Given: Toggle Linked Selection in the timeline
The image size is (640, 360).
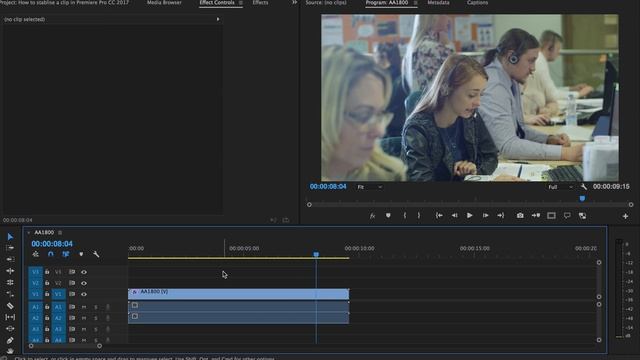Looking at the screenshot, I should pos(66,254).
